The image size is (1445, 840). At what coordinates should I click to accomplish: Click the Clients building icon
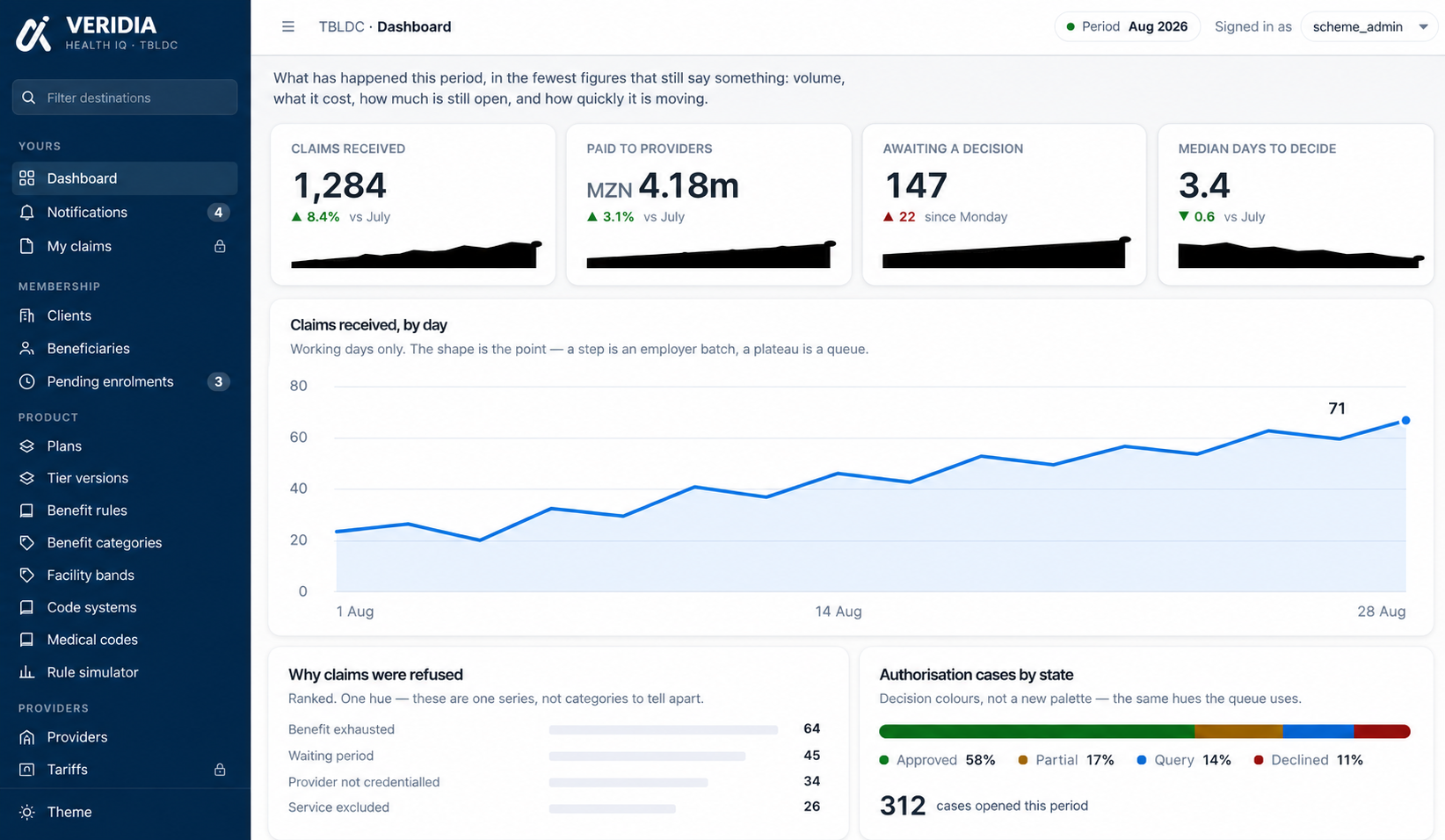27,315
